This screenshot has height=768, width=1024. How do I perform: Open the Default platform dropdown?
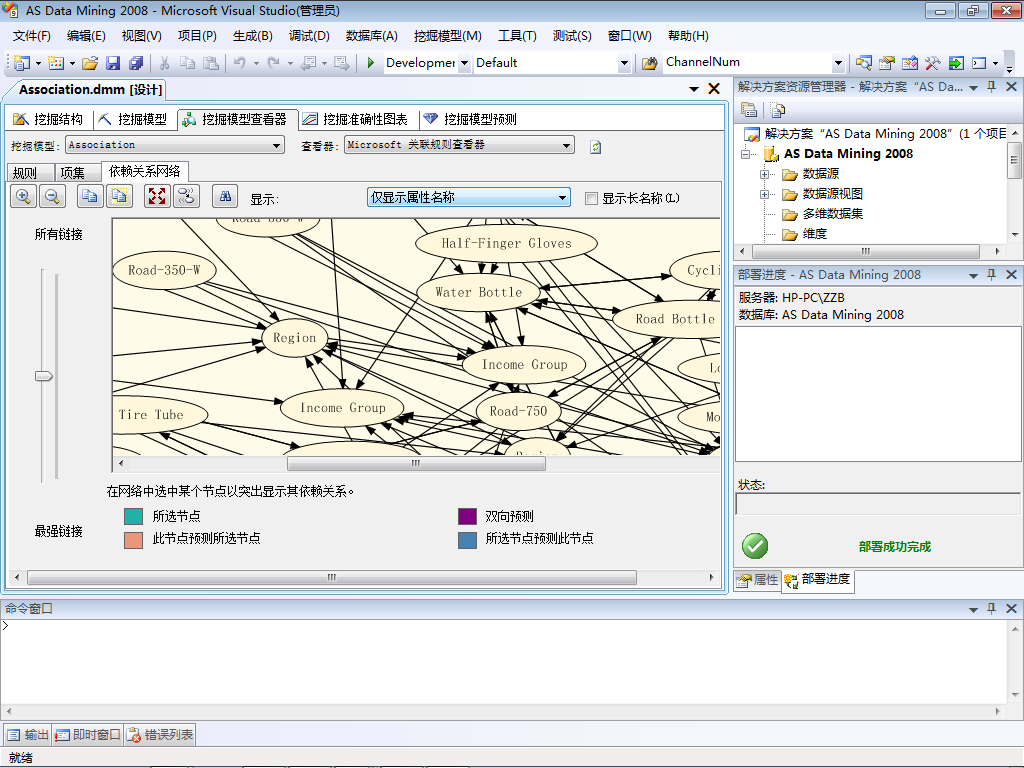pos(624,63)
